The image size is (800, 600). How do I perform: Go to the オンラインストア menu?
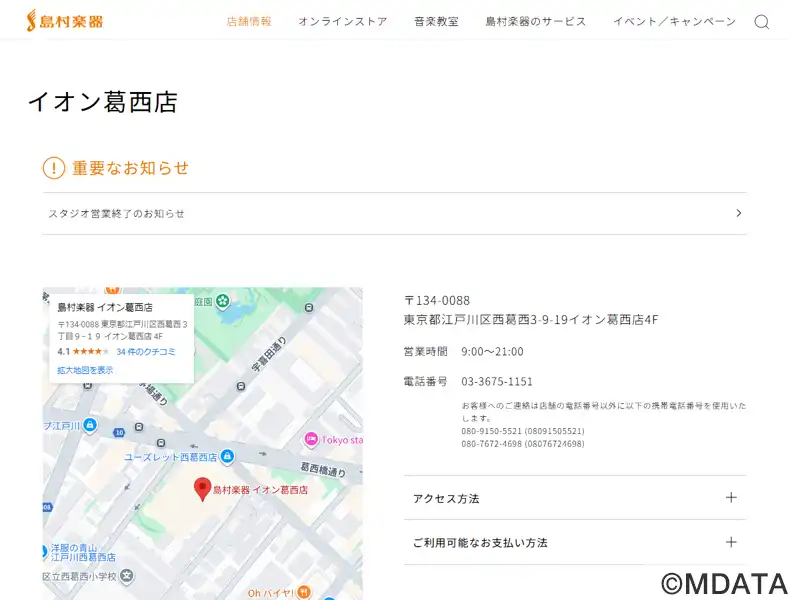(x=342, y=22)
